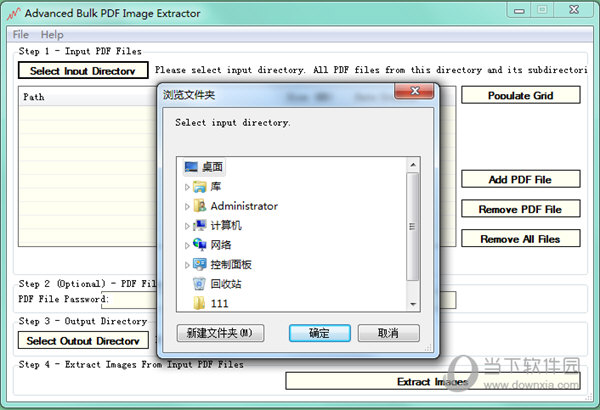The height and width of the screenshot is (410, 600).
Task: Select the 桌面 text label in tree
Action: pos(212,167)
